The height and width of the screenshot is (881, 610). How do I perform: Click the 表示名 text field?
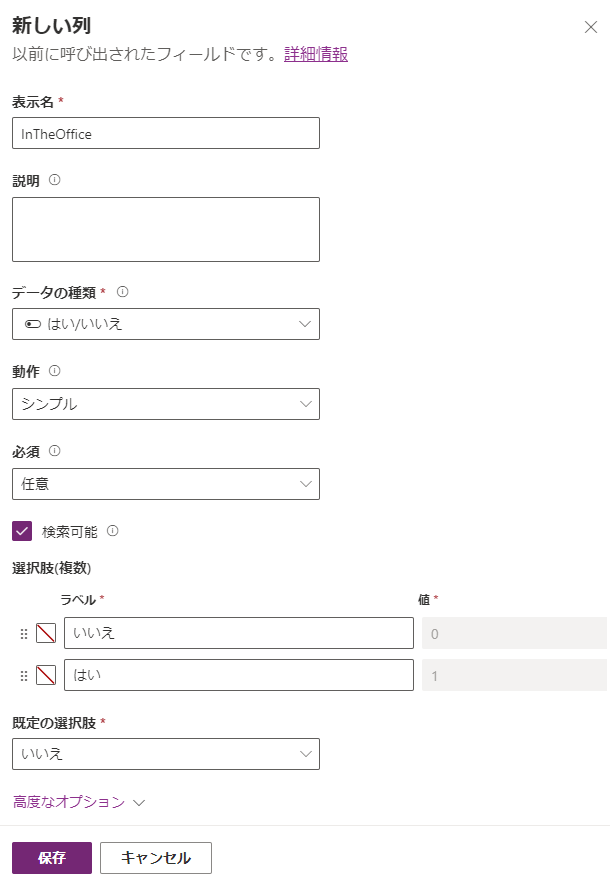[x=166, y=134]
